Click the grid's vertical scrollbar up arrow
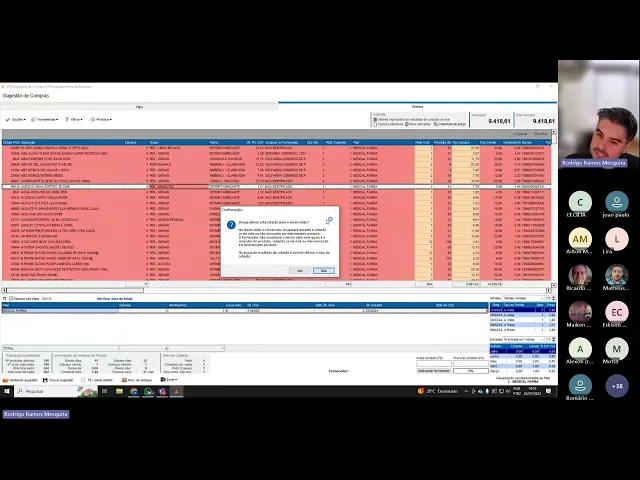The height and width of the screenshot is (480, 640). click(554, 132)
